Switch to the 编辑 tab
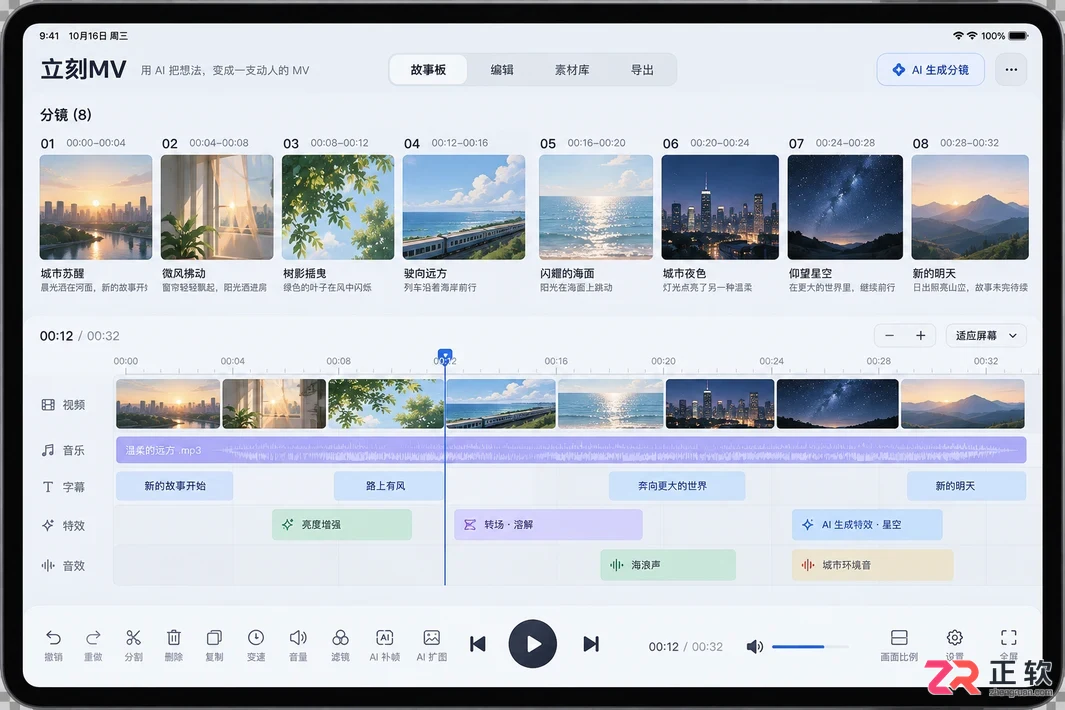This screenshot has height=710, width=1065. [502, 69]
